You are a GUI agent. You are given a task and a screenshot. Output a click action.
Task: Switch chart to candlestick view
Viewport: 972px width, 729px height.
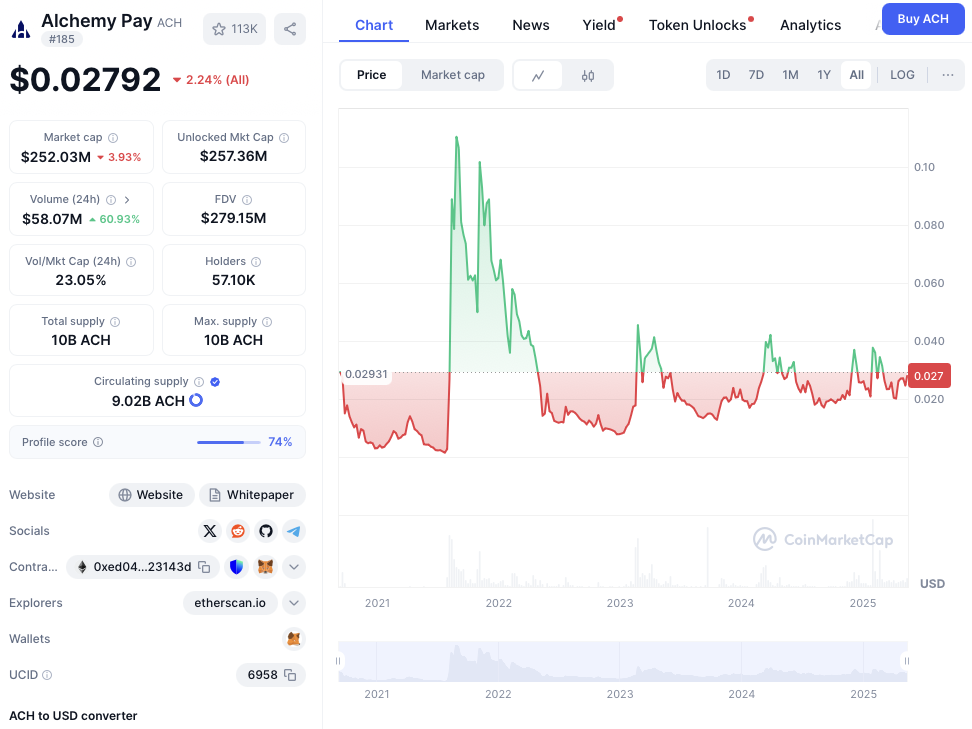(x=588, y=75)
